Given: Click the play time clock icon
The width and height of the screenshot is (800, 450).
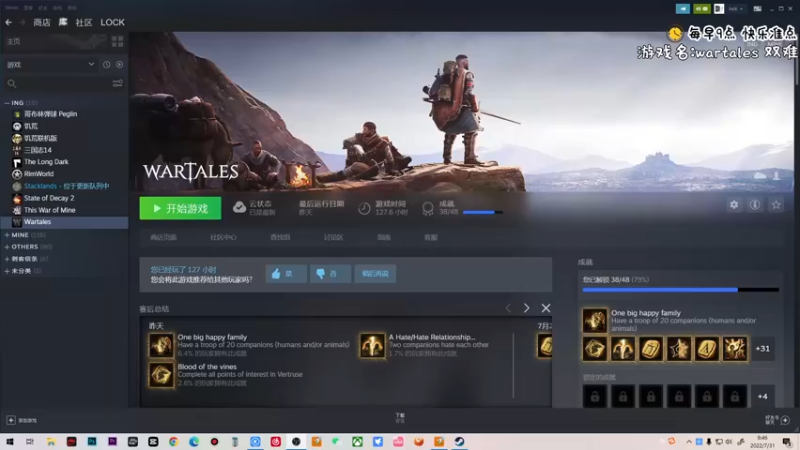Looking at the screenshot, I should [x=364, y=208].
